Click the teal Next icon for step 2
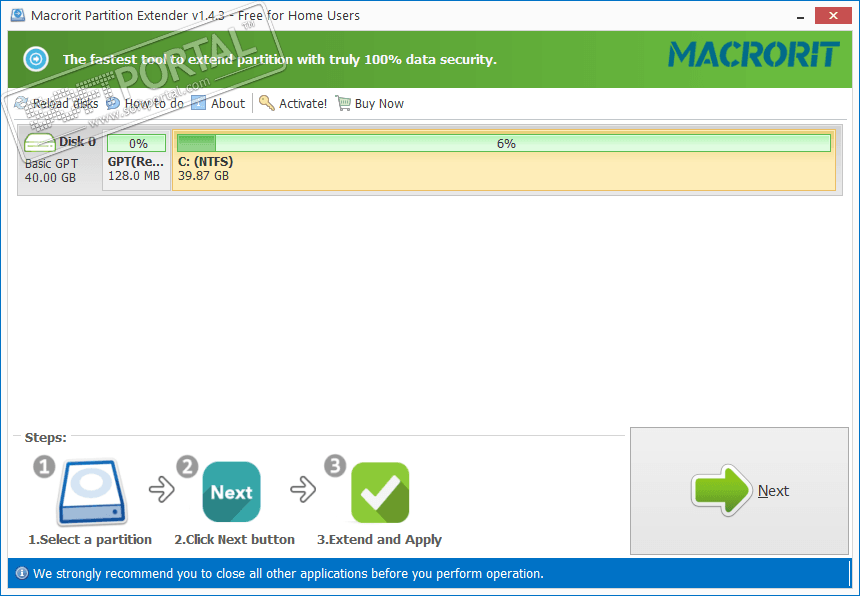 231,492
